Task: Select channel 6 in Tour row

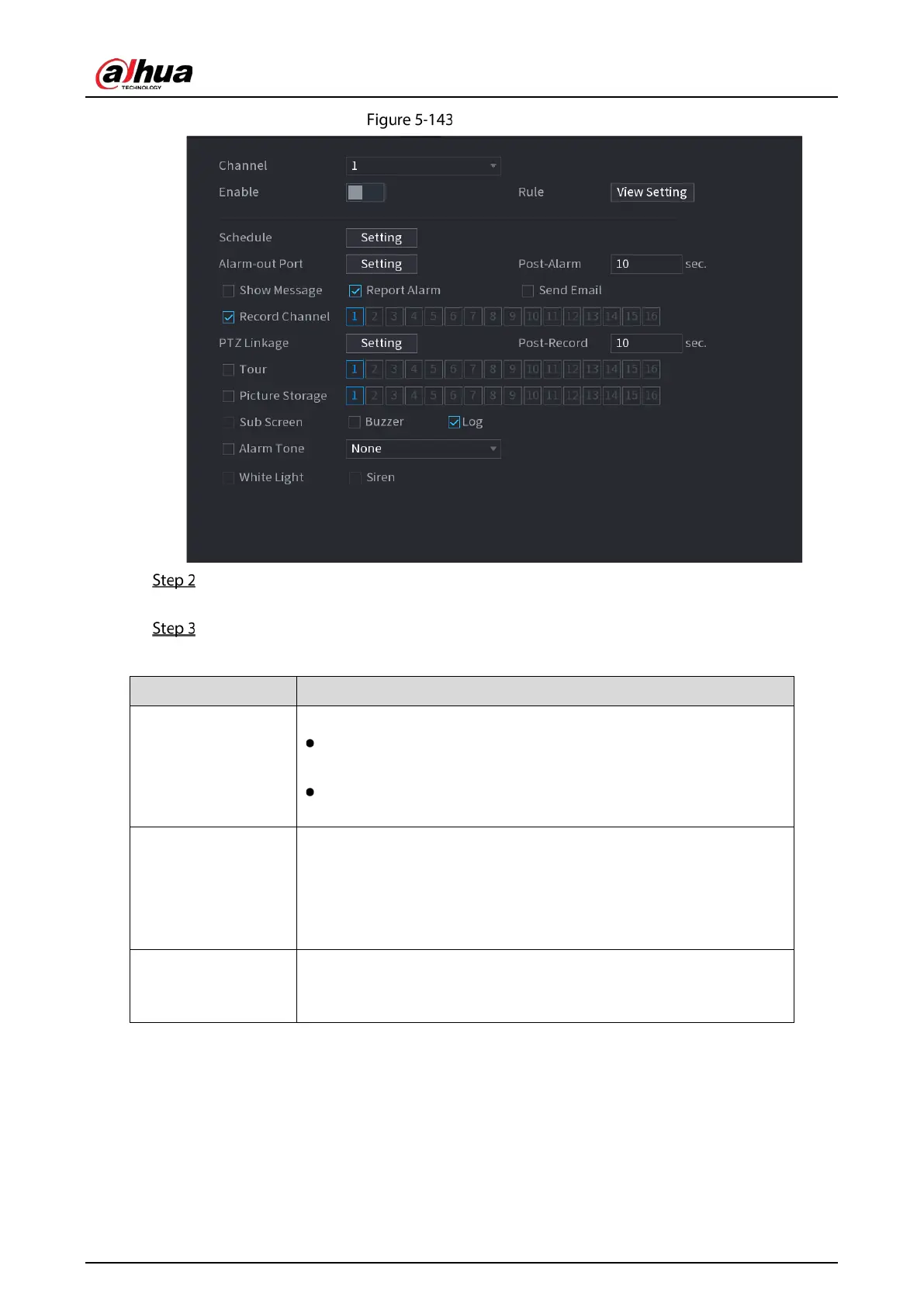Action: (453, 369)
